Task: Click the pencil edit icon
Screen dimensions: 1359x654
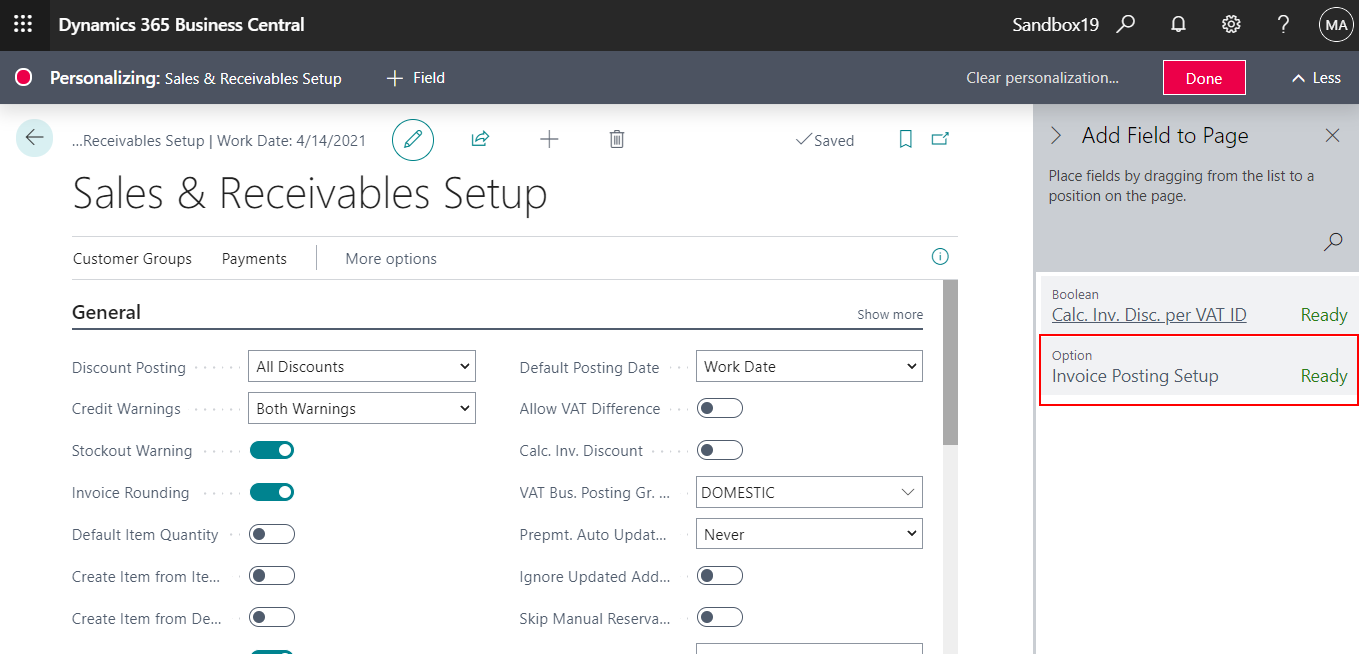Action: pos(413,140)
